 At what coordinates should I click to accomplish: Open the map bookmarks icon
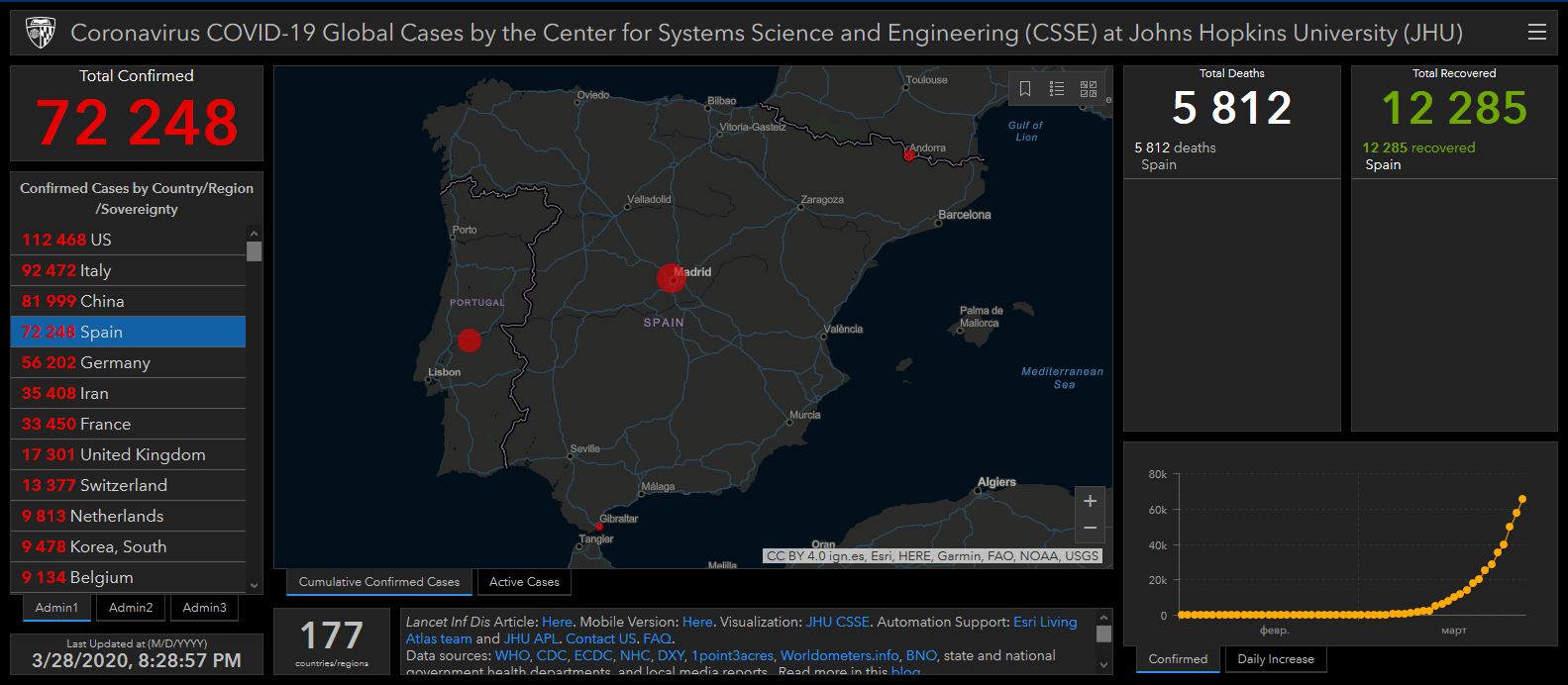tap(1025, 89)
